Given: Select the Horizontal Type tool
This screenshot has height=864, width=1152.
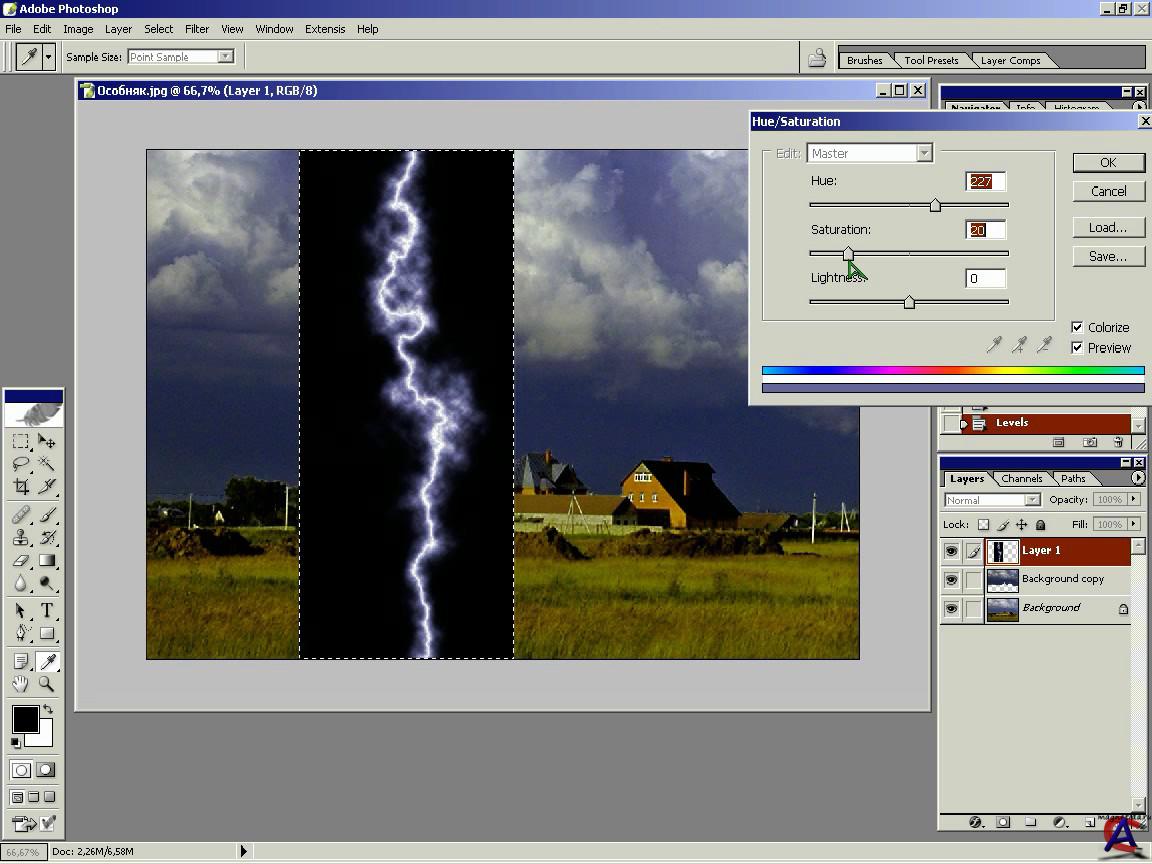Looking at the screenshot, I should coord(46,610).
